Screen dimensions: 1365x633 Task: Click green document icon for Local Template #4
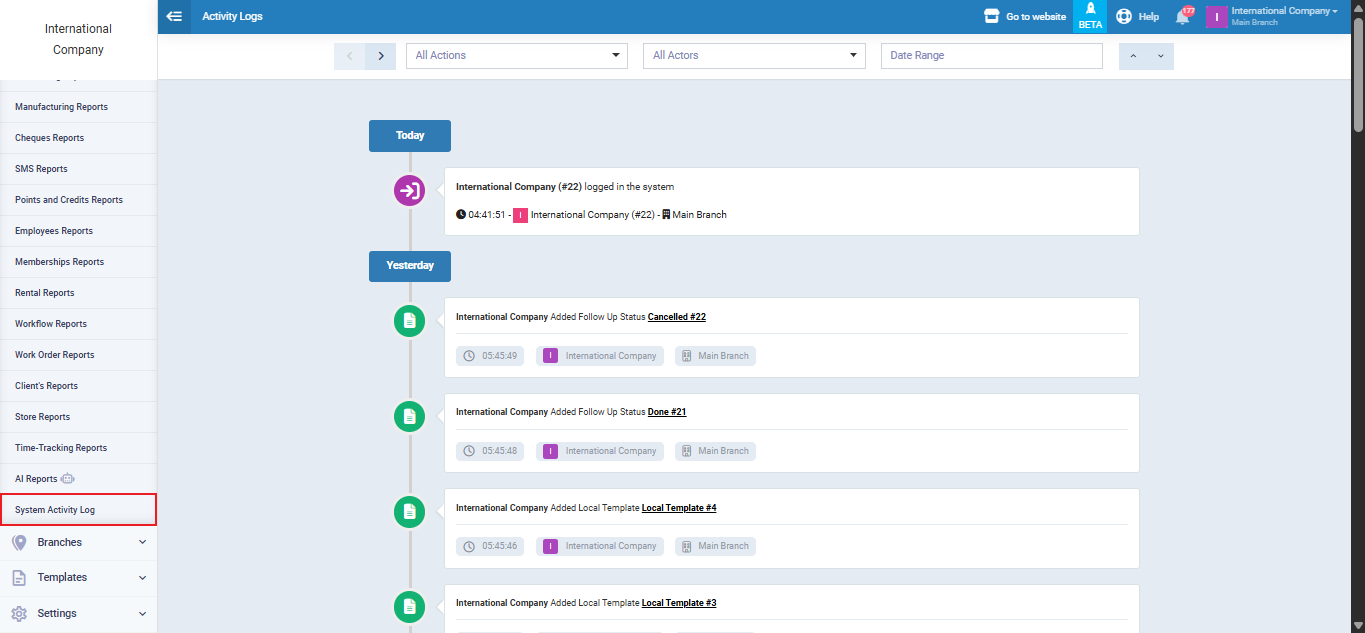(409, 512)
